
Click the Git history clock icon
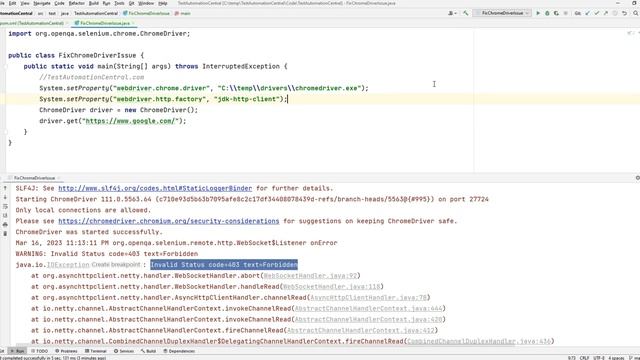point(615,13)
